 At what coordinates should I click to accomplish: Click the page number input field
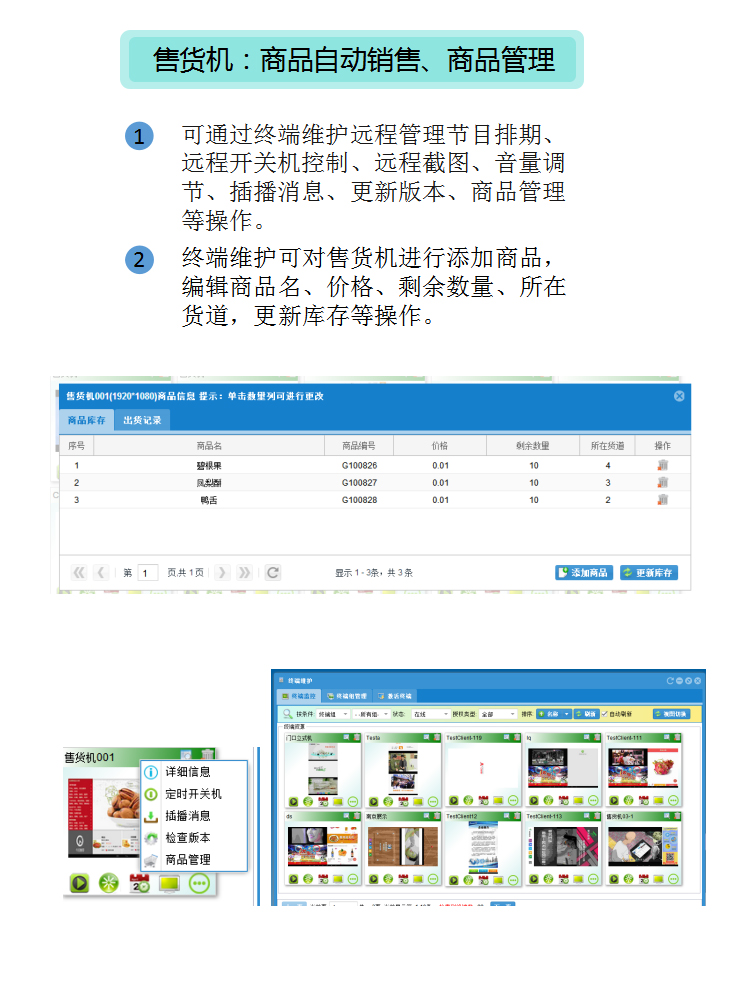[x=147, y=573]
